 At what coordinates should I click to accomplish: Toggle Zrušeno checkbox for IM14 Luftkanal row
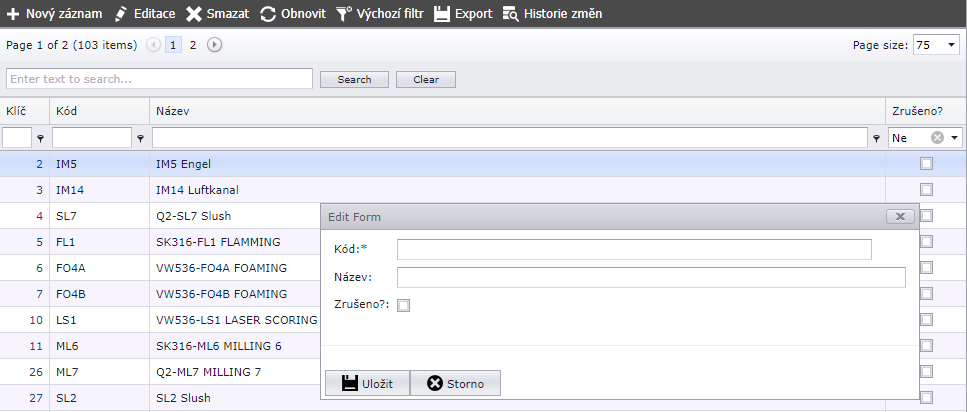coord(926,189)
